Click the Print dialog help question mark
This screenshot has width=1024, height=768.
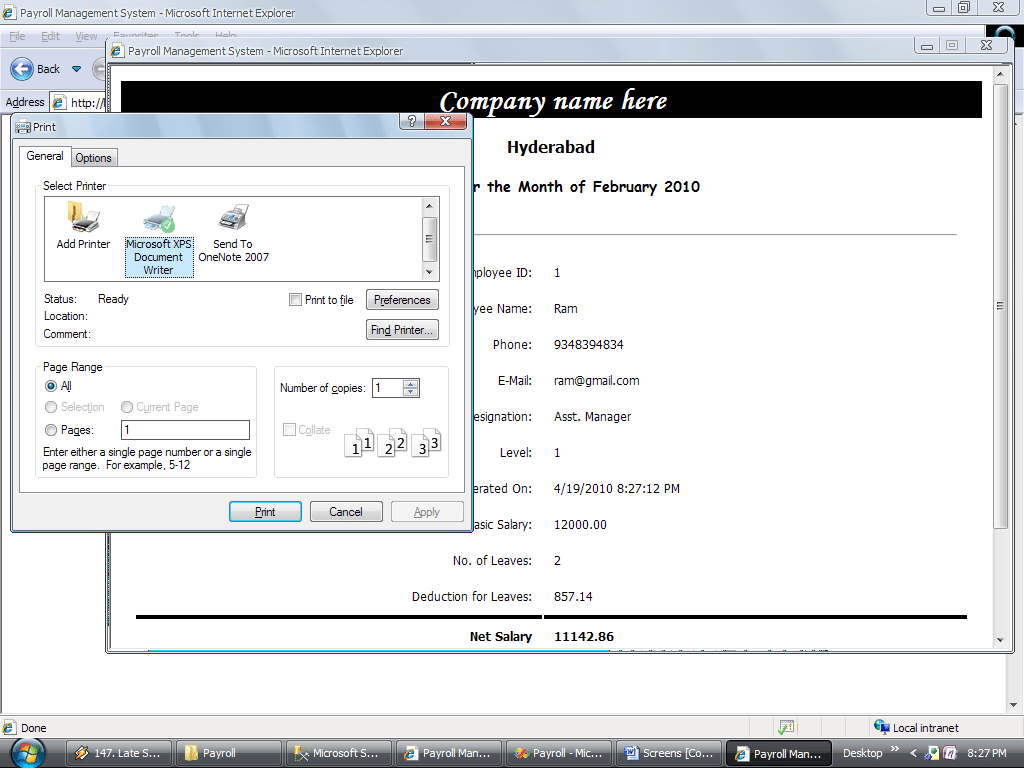coord(411,121)
